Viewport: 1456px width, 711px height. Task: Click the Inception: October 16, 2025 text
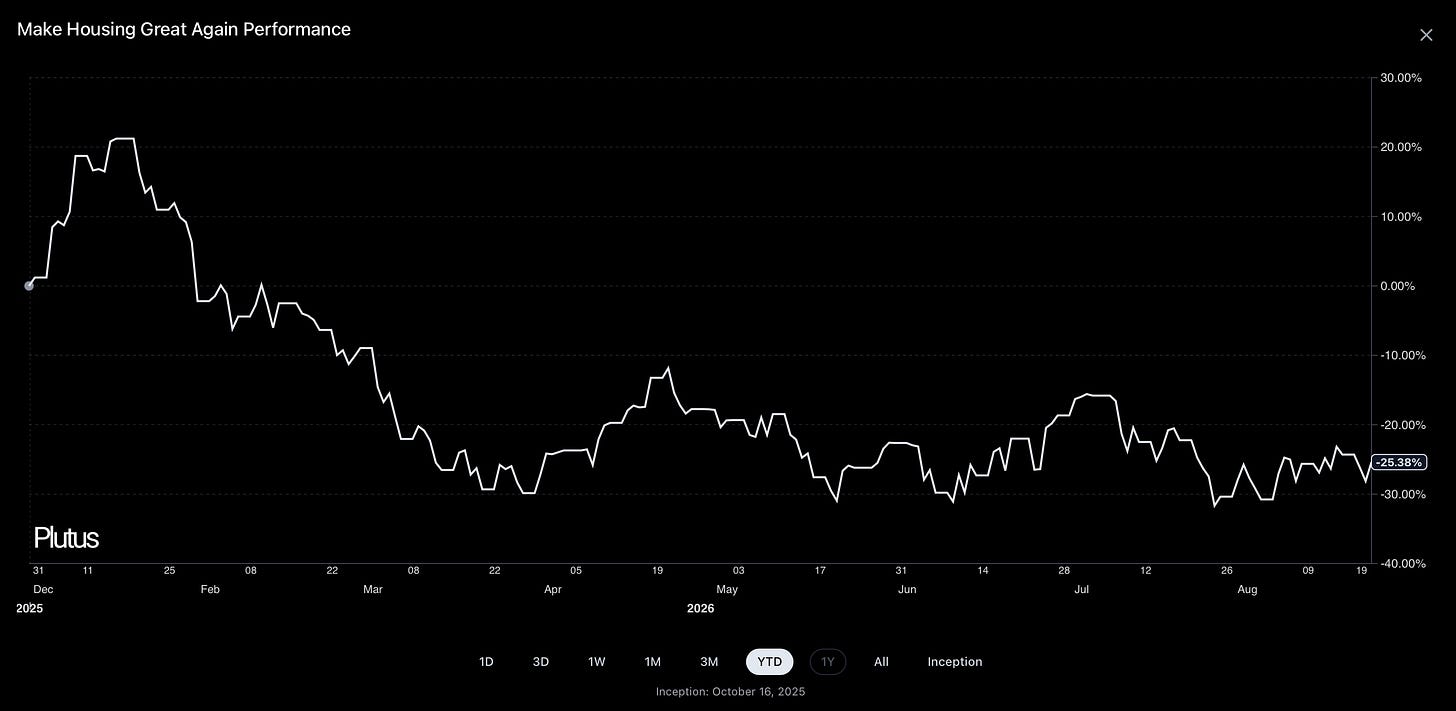[730, 692]
